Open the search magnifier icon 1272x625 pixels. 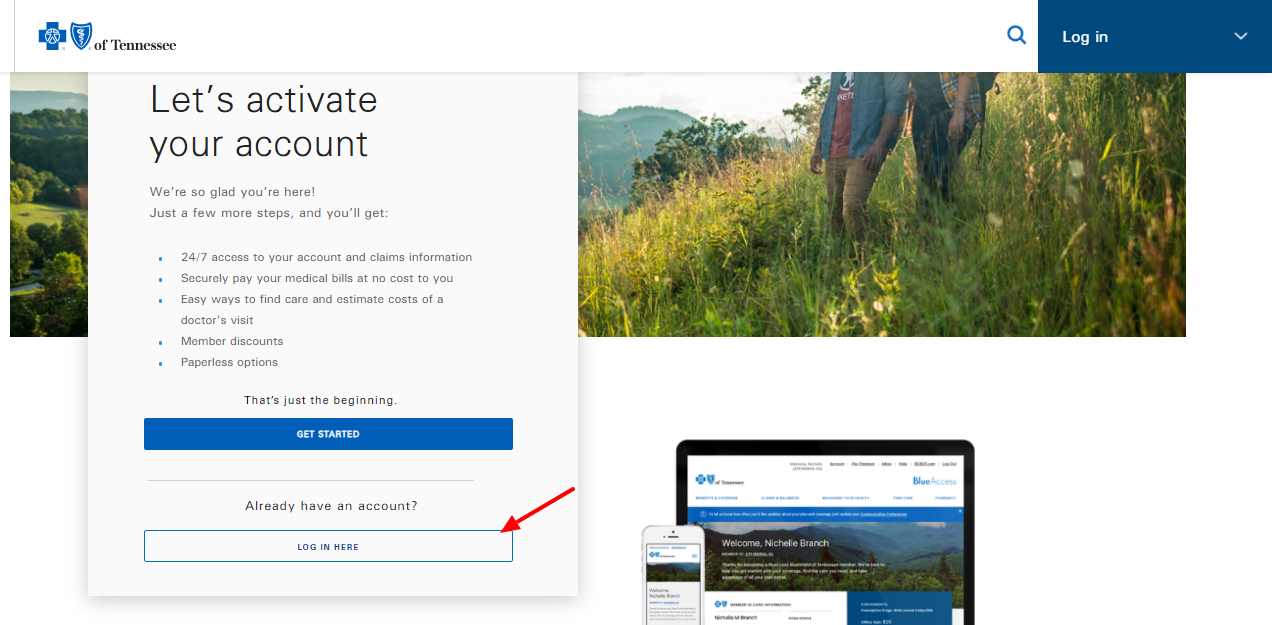[1016, 36]
